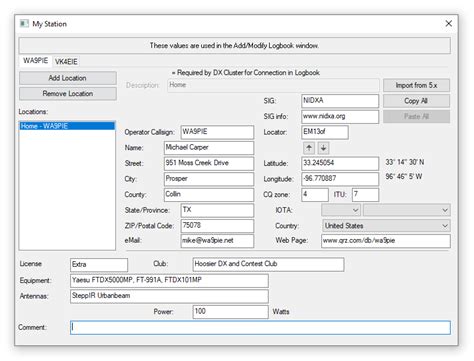This screenshot has height=361, width=474.
Task: Click the ZIP/Postal Code field
Action: pyautogui.click(x=217, y=226)
